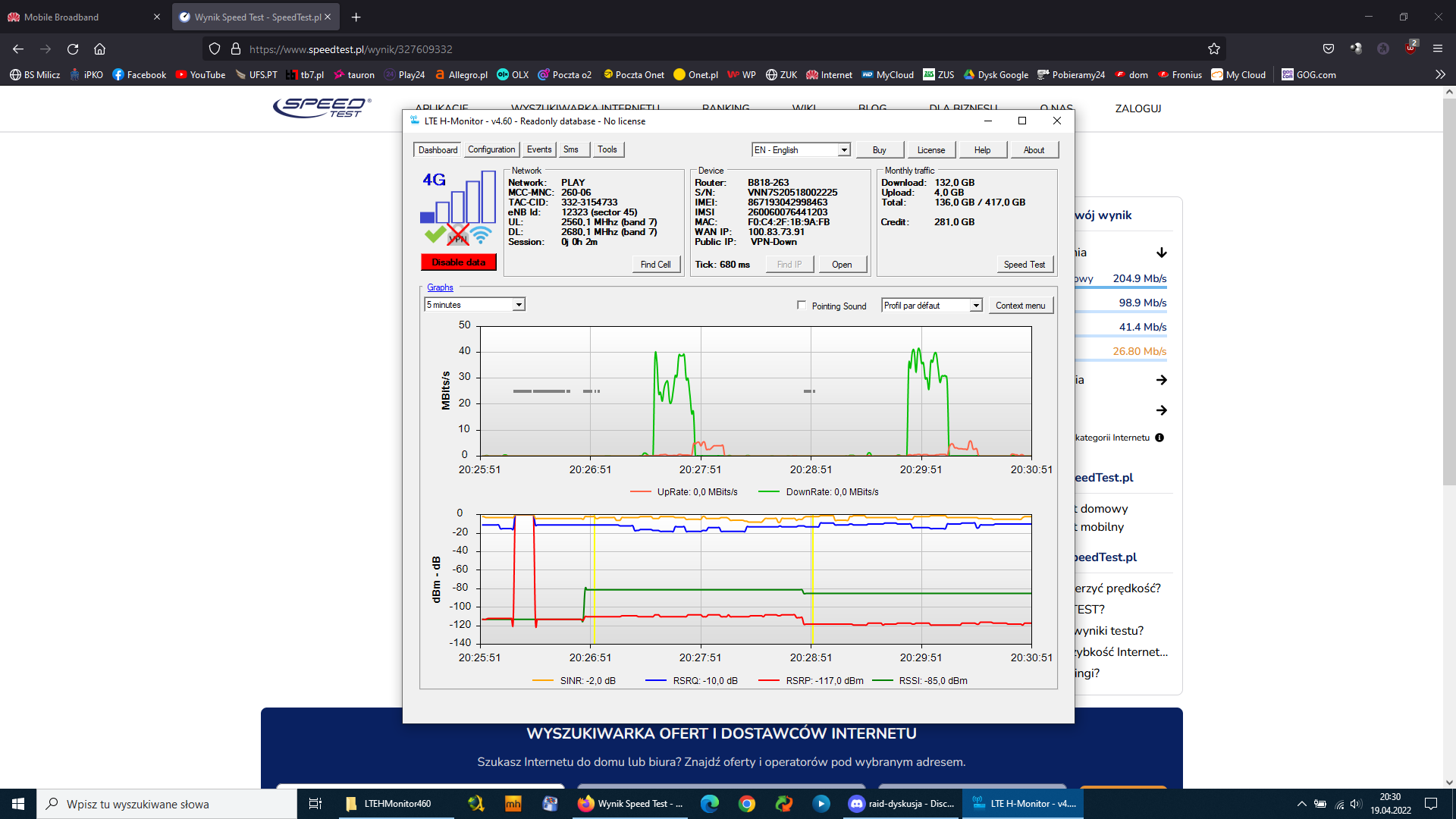Click the Buy button

click(880, 150)
